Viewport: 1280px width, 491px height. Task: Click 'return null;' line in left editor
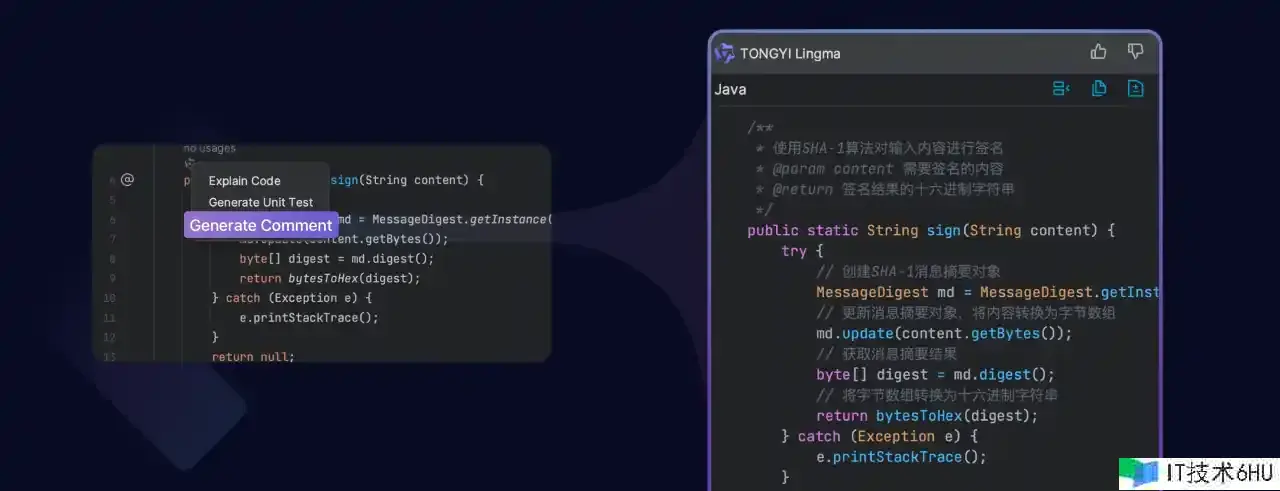pos(253,356)
